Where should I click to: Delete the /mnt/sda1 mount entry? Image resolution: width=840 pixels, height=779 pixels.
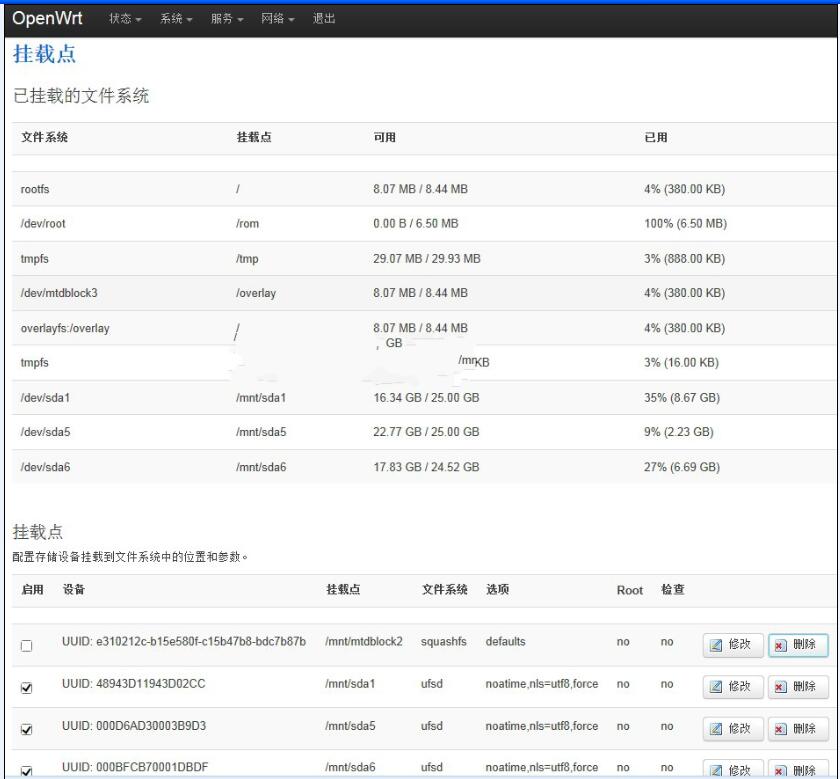pos(798,686)
